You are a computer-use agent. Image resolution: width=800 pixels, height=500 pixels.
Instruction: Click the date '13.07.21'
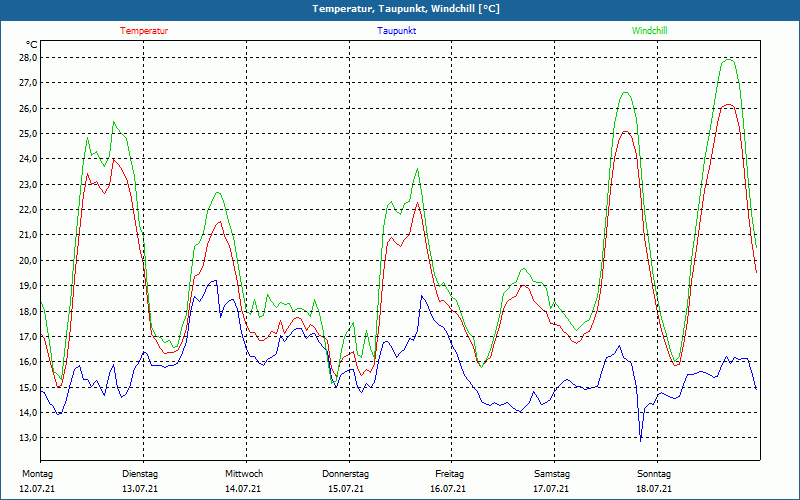[140, 489]
